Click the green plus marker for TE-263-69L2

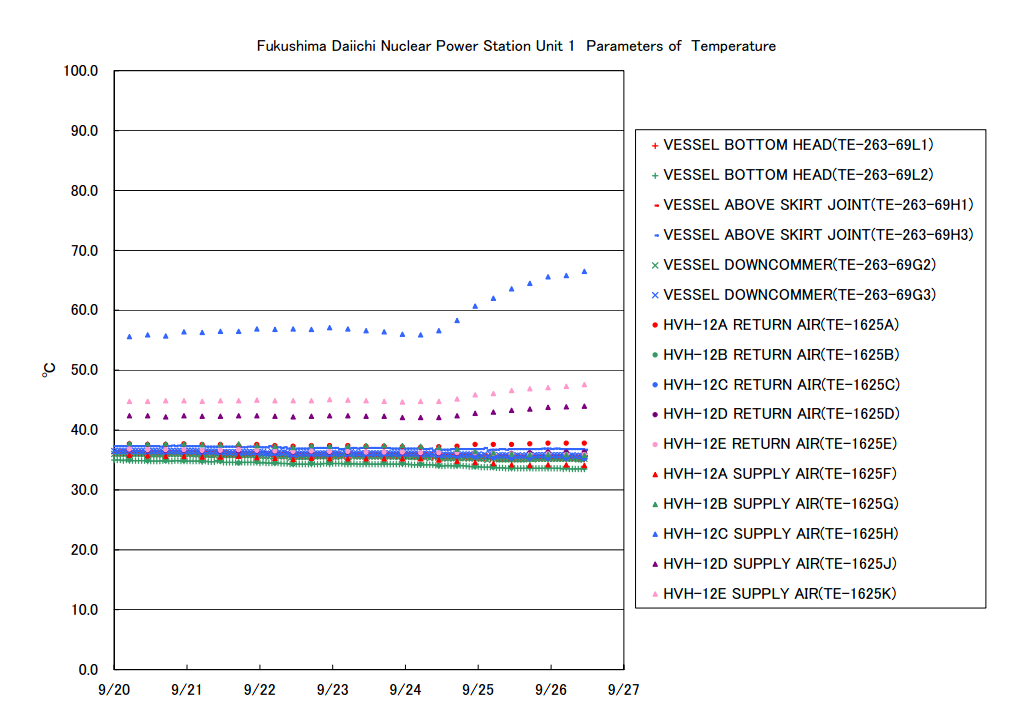(x=655, y=175)
